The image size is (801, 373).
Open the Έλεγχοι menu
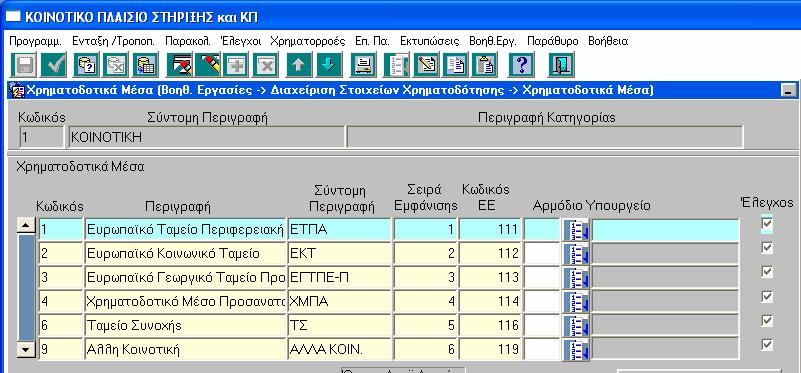(x=241, y=41)
